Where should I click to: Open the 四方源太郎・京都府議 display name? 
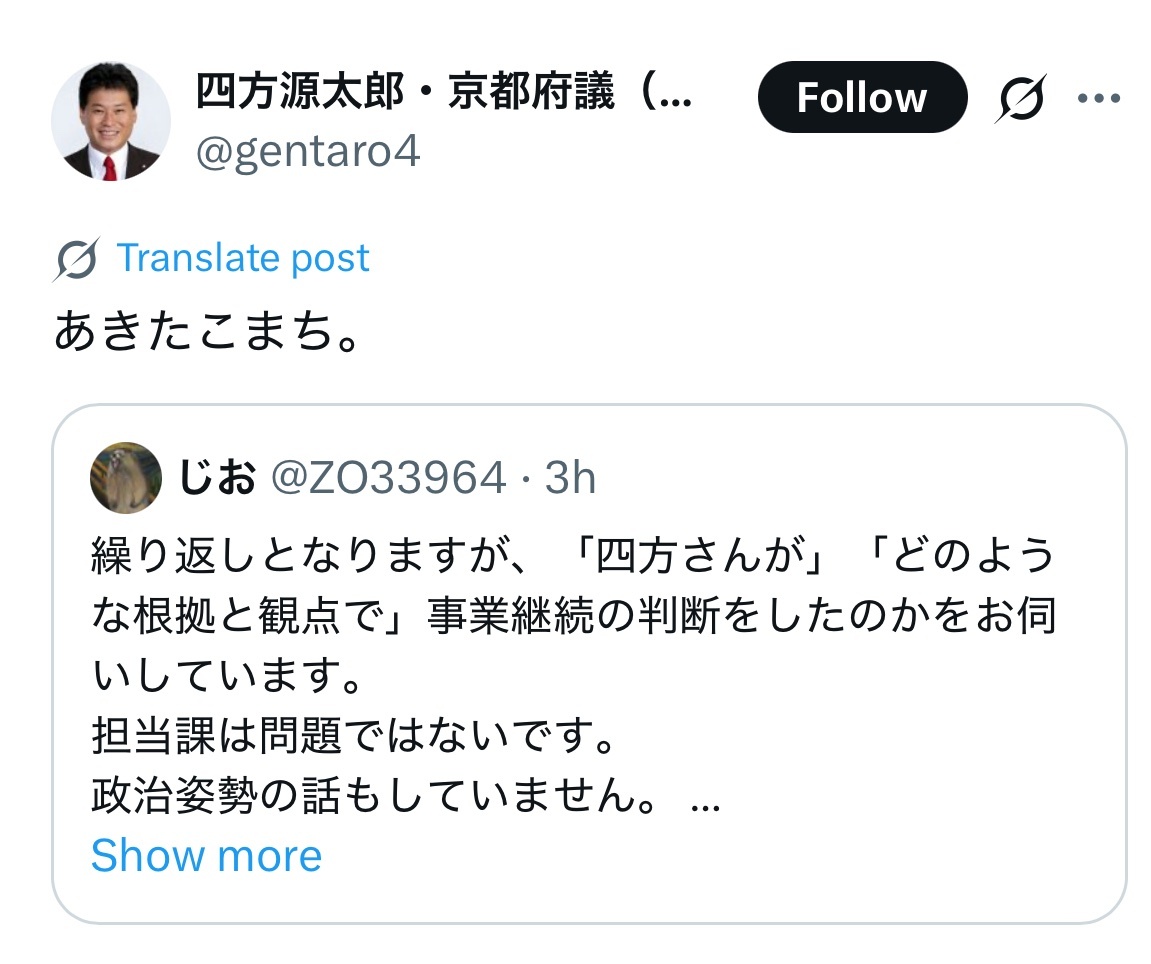click(x=444, y=97)
